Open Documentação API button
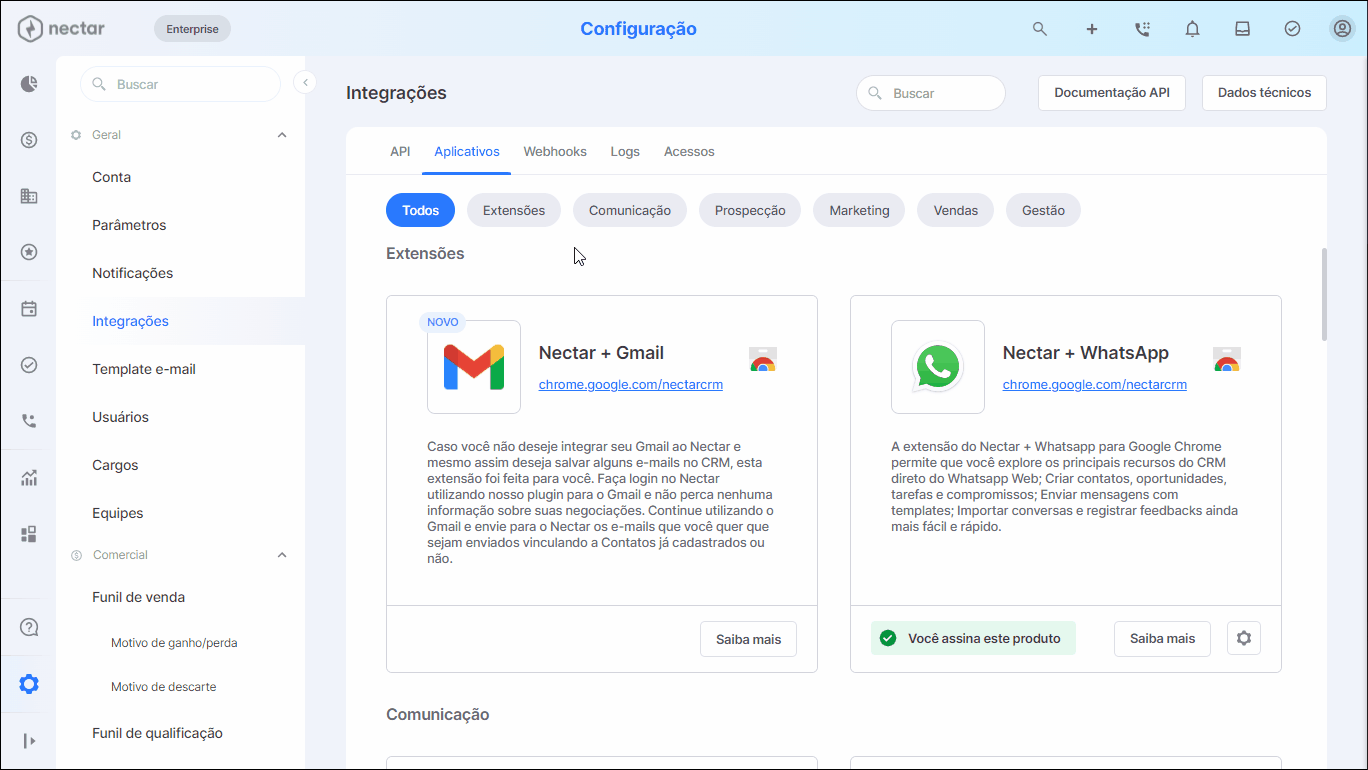The height and width of the screenshot is (770, 1368). point(1112,93)
